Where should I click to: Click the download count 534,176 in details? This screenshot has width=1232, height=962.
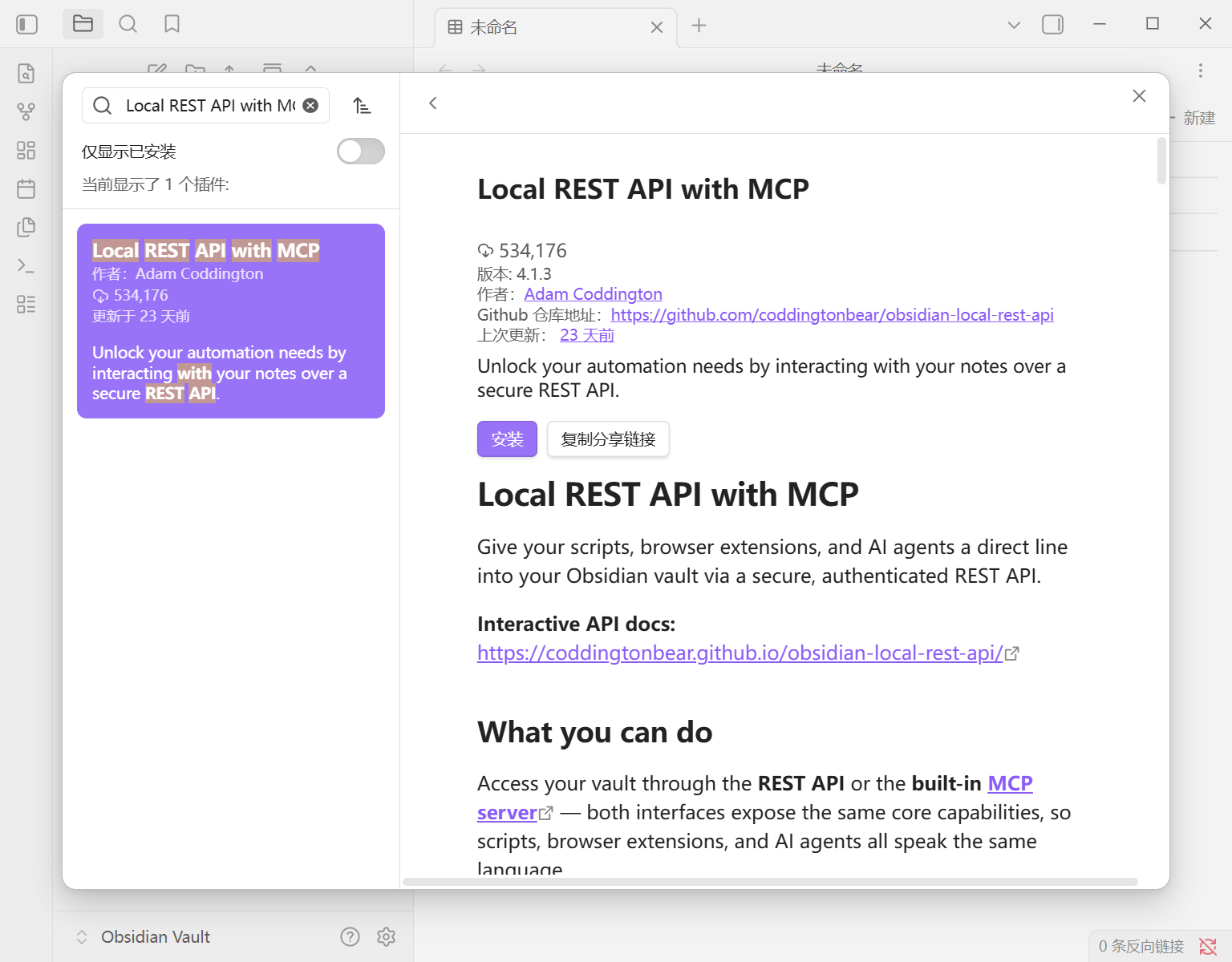(x=533, y=251)
